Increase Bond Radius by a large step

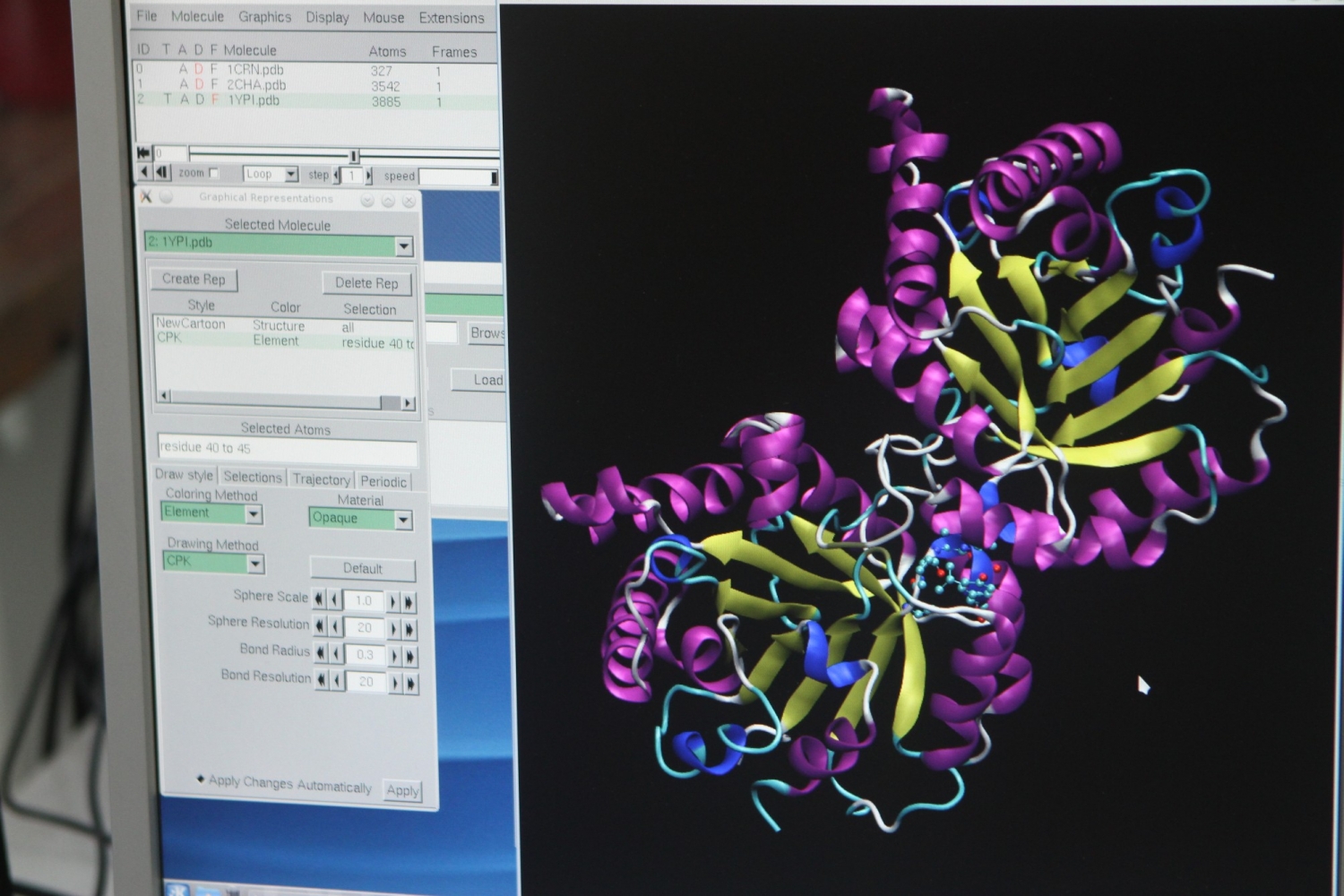[410, 656]
